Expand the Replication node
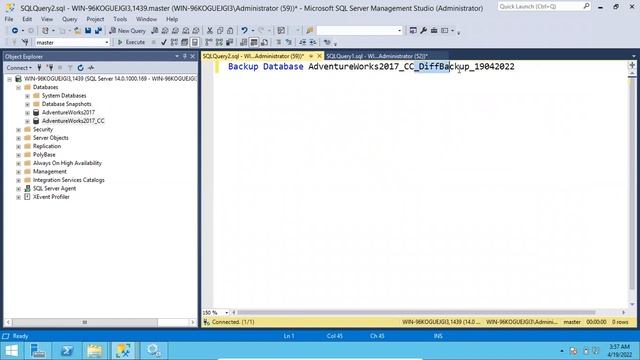Image resolution: width=640 pixels, height=360 pixels. (18, 147)
